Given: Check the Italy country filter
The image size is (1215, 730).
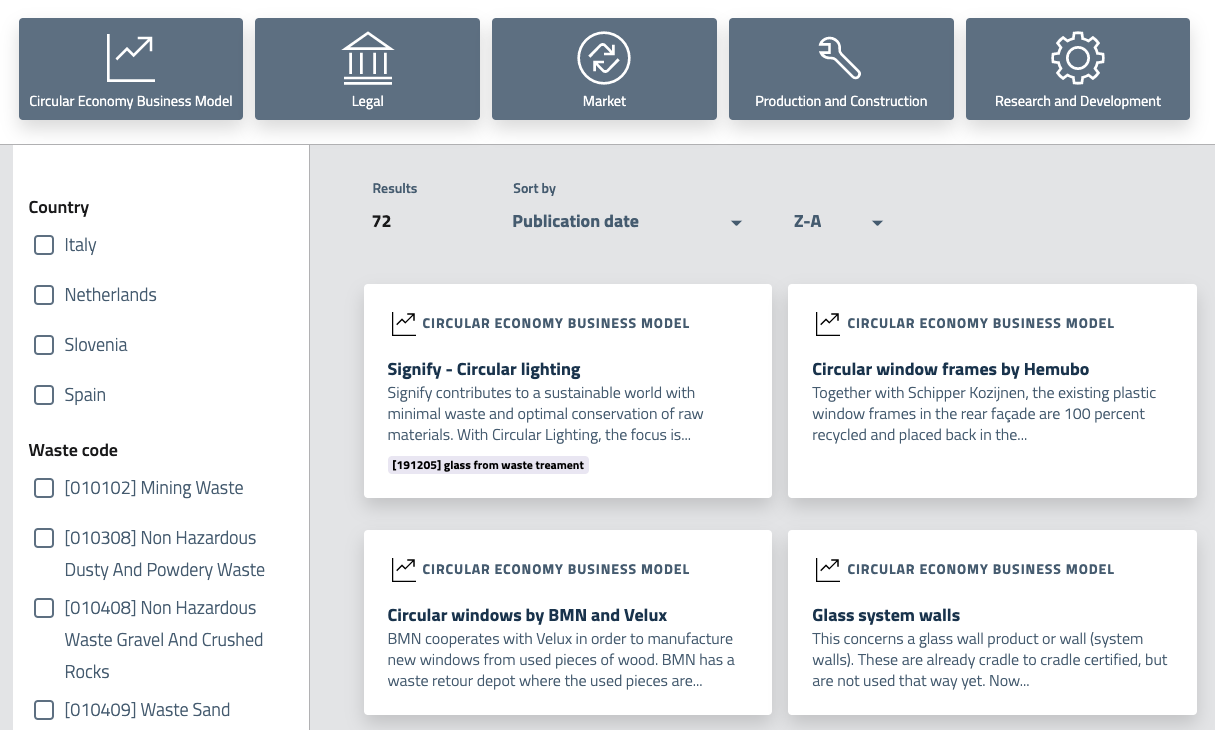Looking at the screenshot, I should (44, 245).
